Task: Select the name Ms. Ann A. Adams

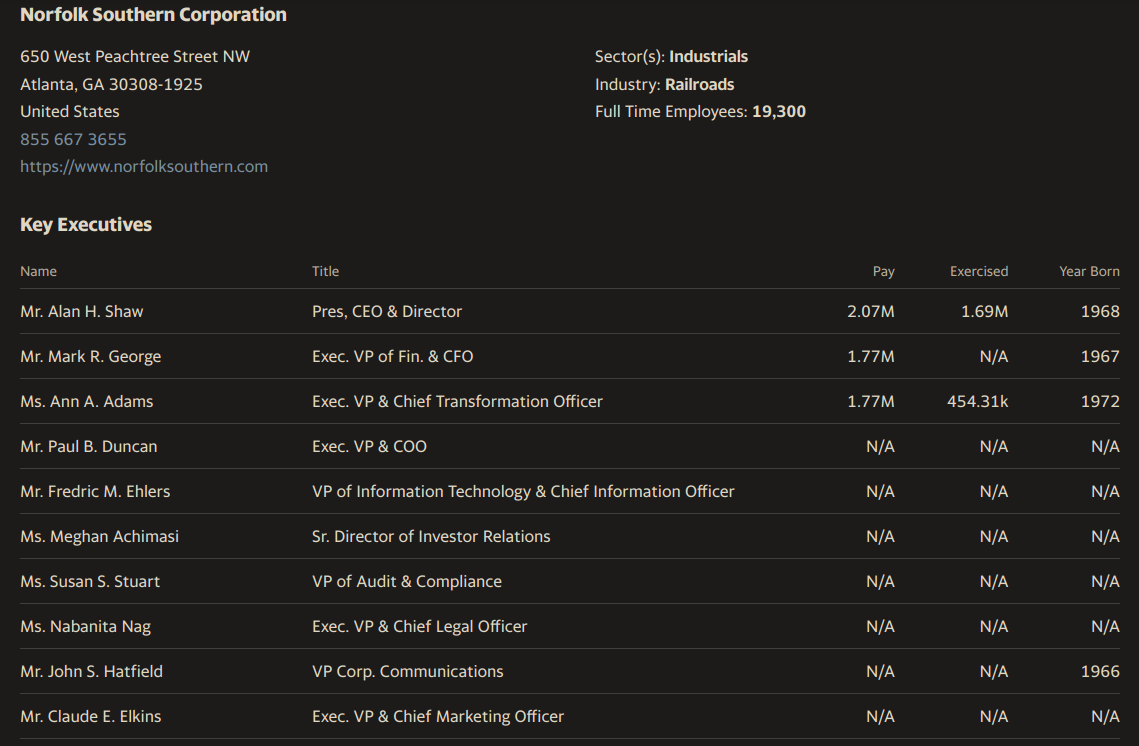Action: pyautogui.click(x=86, y=402)
